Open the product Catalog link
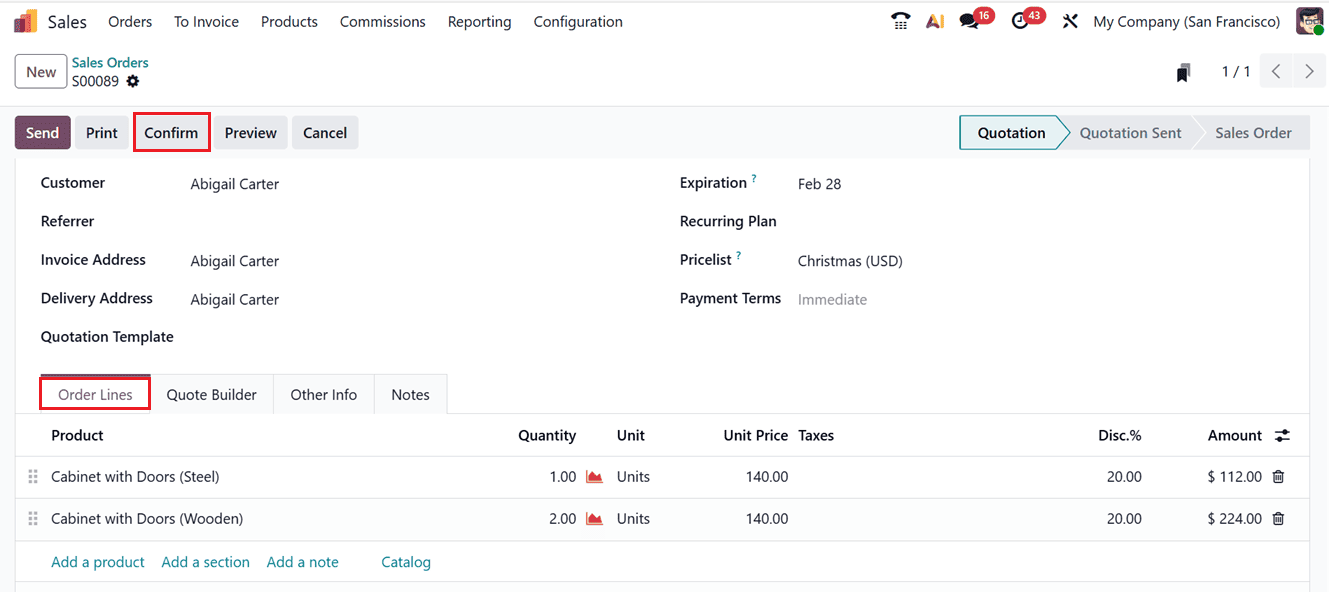 405,562
